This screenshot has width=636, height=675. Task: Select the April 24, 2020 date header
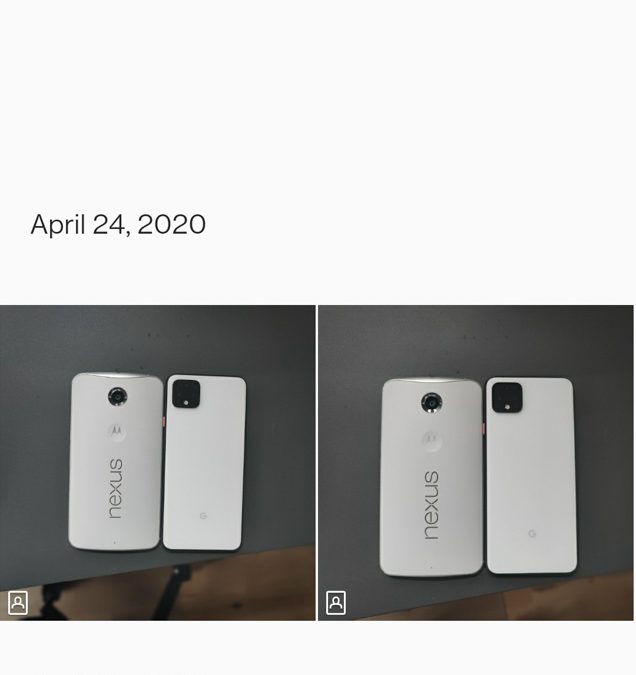[118, 224]
